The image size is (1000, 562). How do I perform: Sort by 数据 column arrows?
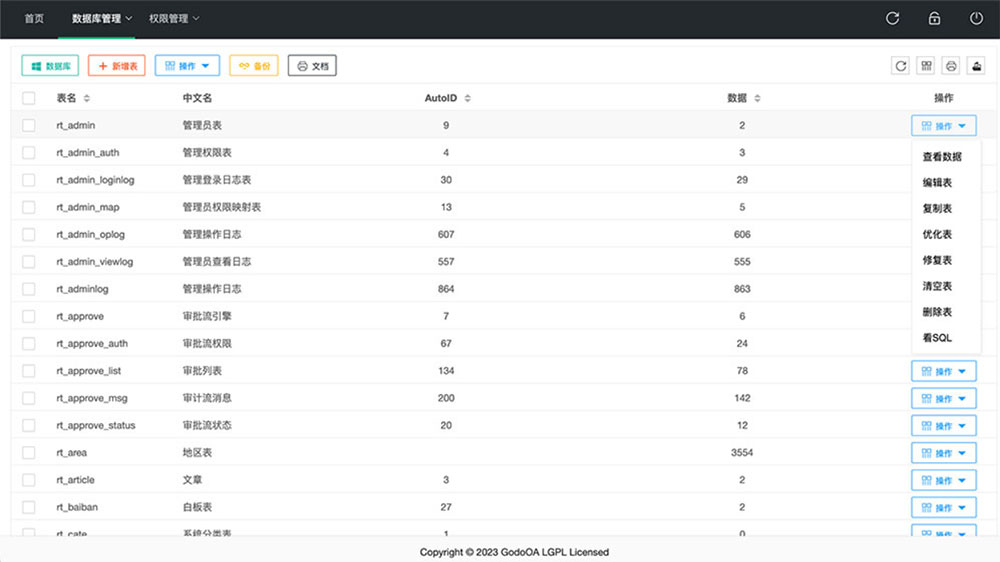(757, 98)
